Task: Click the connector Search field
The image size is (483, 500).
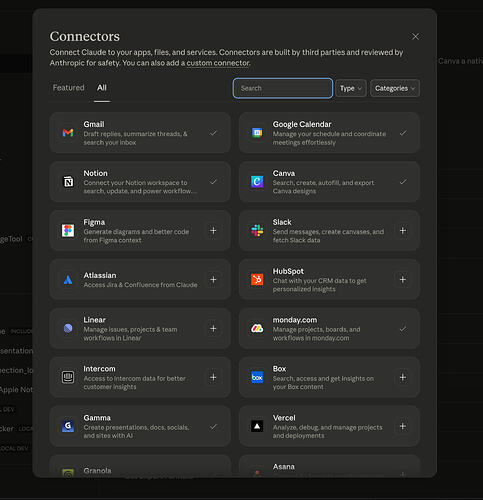Action: click(283, 88)
